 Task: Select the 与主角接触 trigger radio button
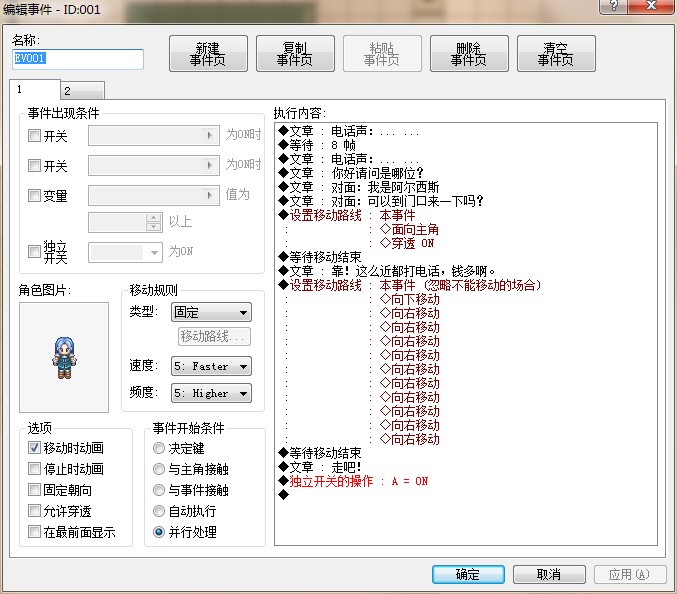click(x=159, y=469)
